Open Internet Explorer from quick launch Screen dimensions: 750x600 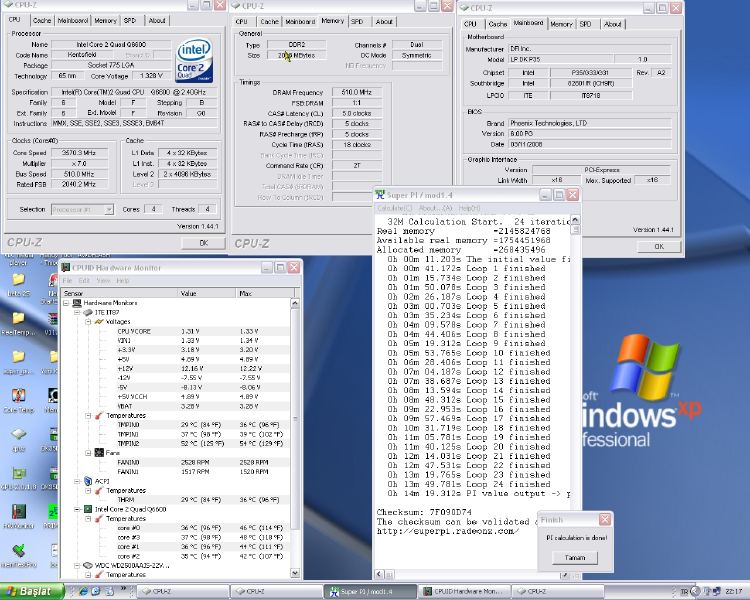(x=83, y=591)
